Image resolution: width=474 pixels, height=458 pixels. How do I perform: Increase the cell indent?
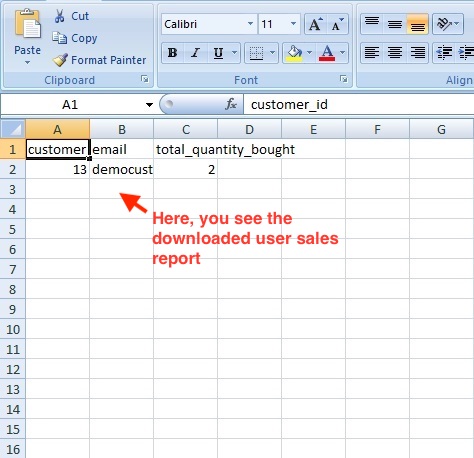tap(466, 53)
